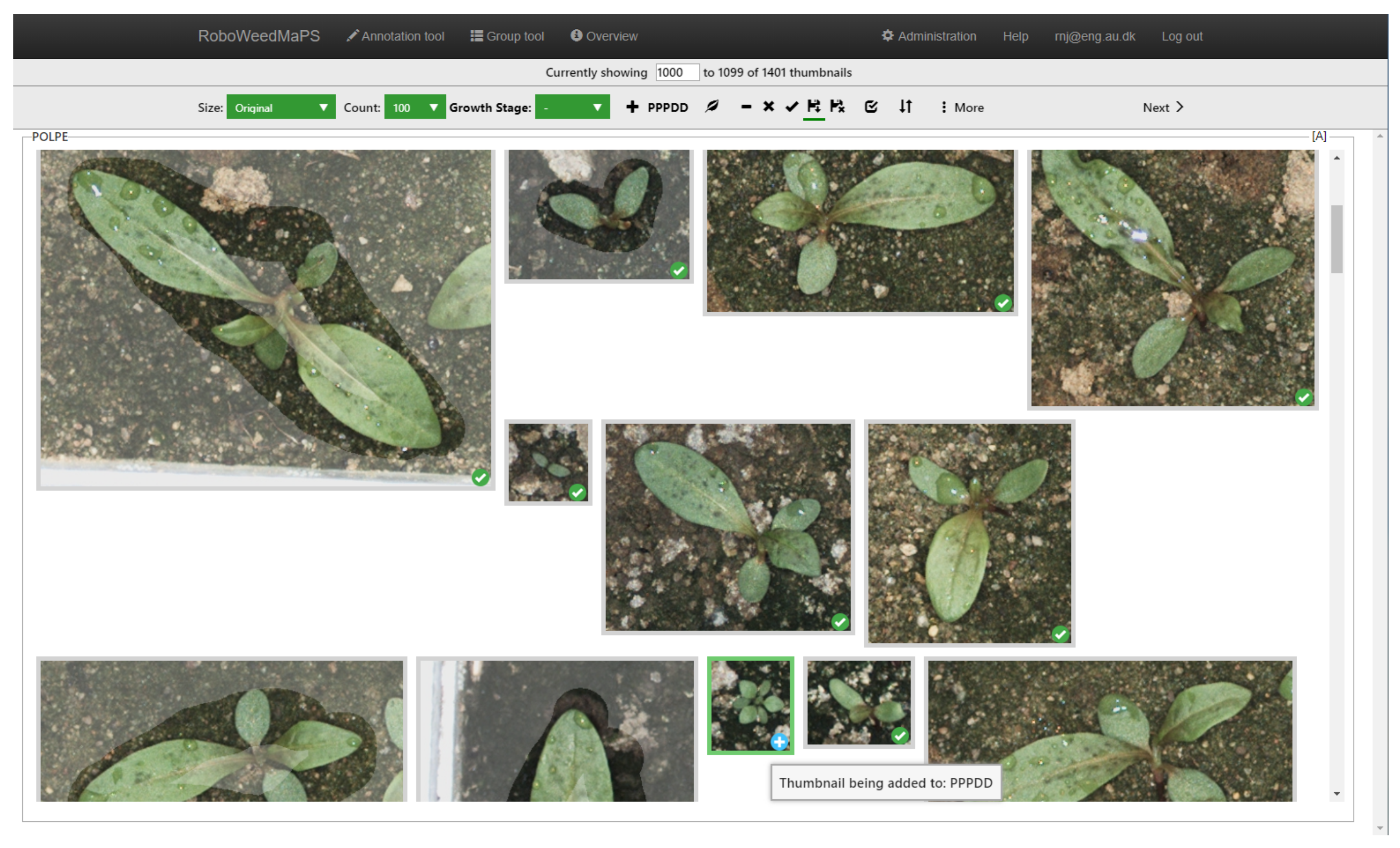Viewport: 1400px width, 848px height.
Task: Open the Count dropdown showing 100
Action: (x=414, y=107)
